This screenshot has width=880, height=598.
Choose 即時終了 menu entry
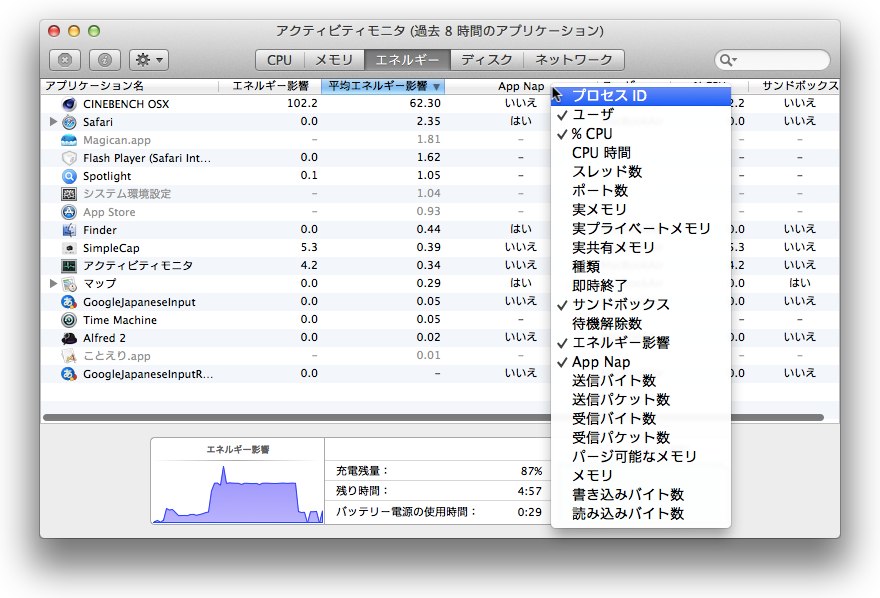pos(641,286)
